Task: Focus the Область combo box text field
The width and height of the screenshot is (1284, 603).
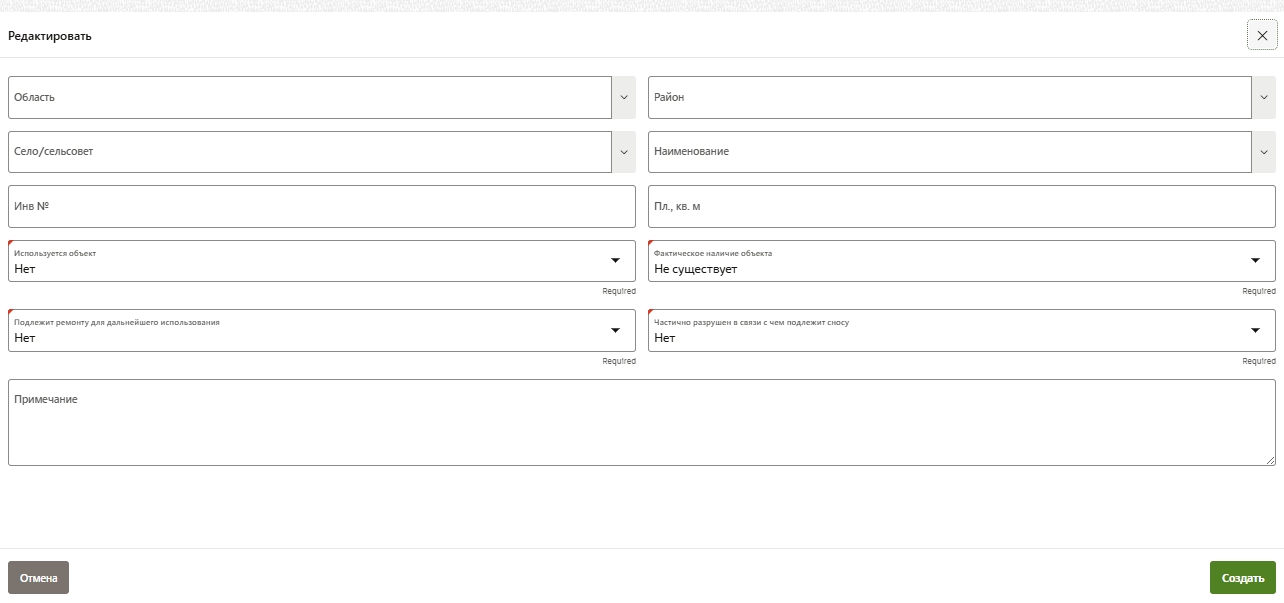Action: click(x=310, y=98)
